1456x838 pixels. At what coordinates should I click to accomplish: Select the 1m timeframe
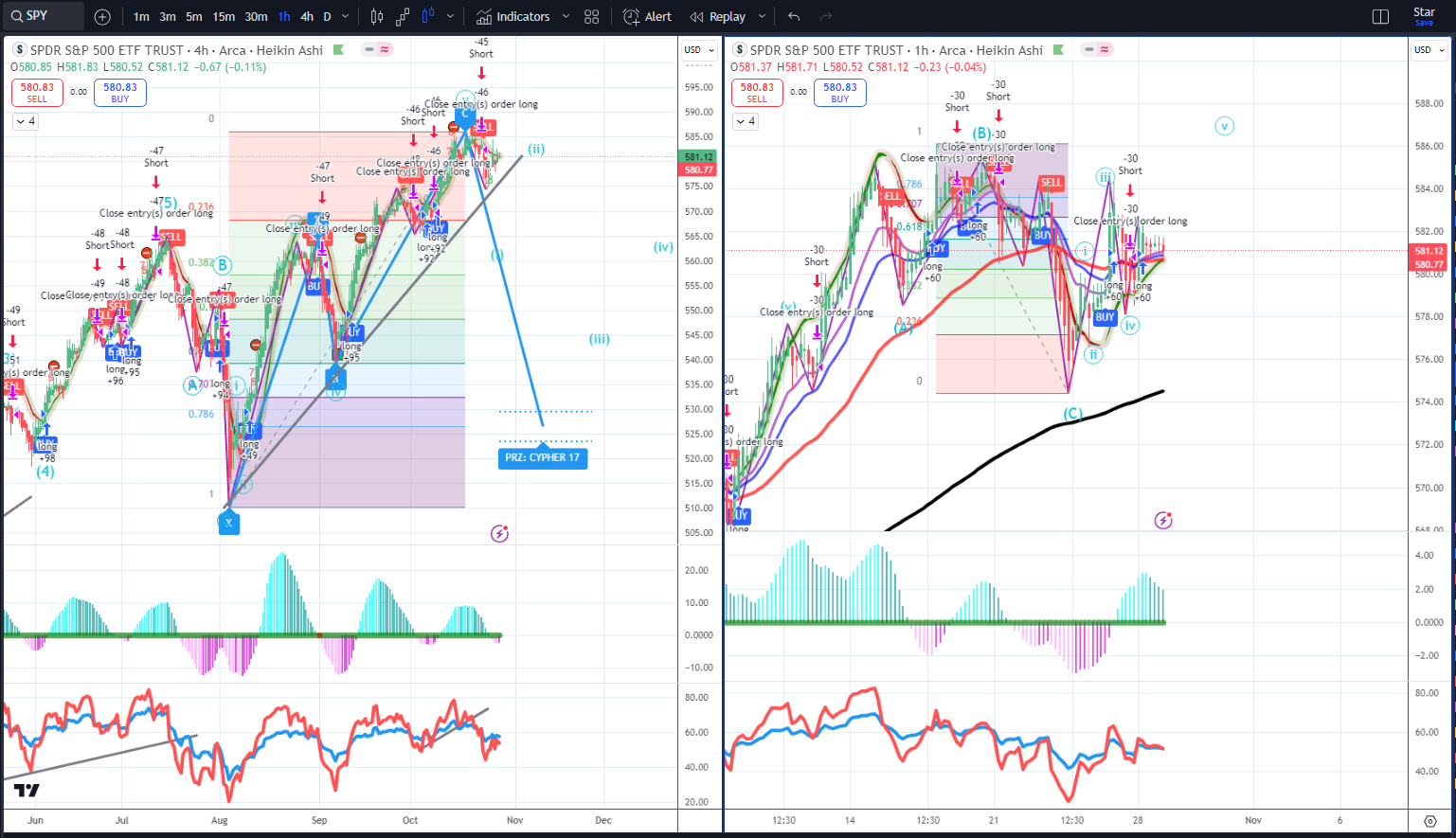click(141, 16)
